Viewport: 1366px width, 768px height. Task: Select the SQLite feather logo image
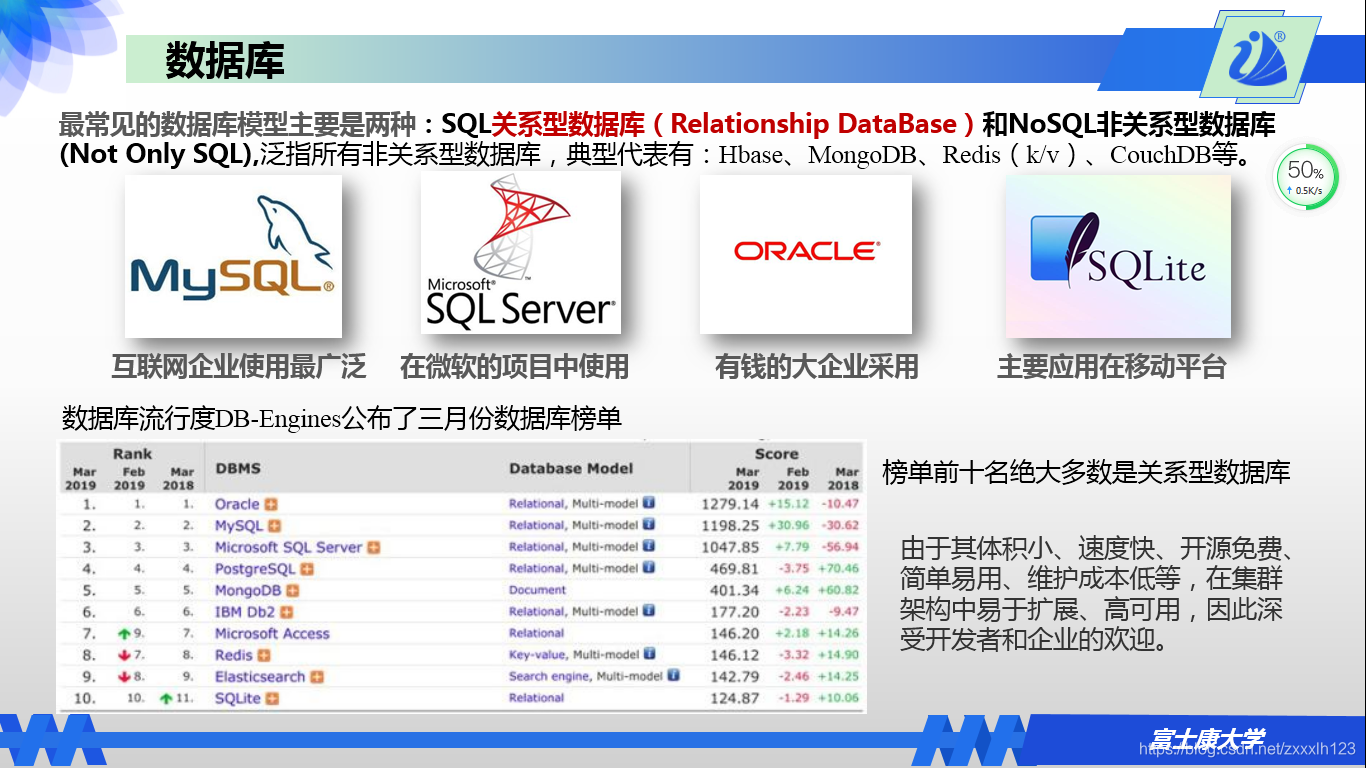(1118, 256)
